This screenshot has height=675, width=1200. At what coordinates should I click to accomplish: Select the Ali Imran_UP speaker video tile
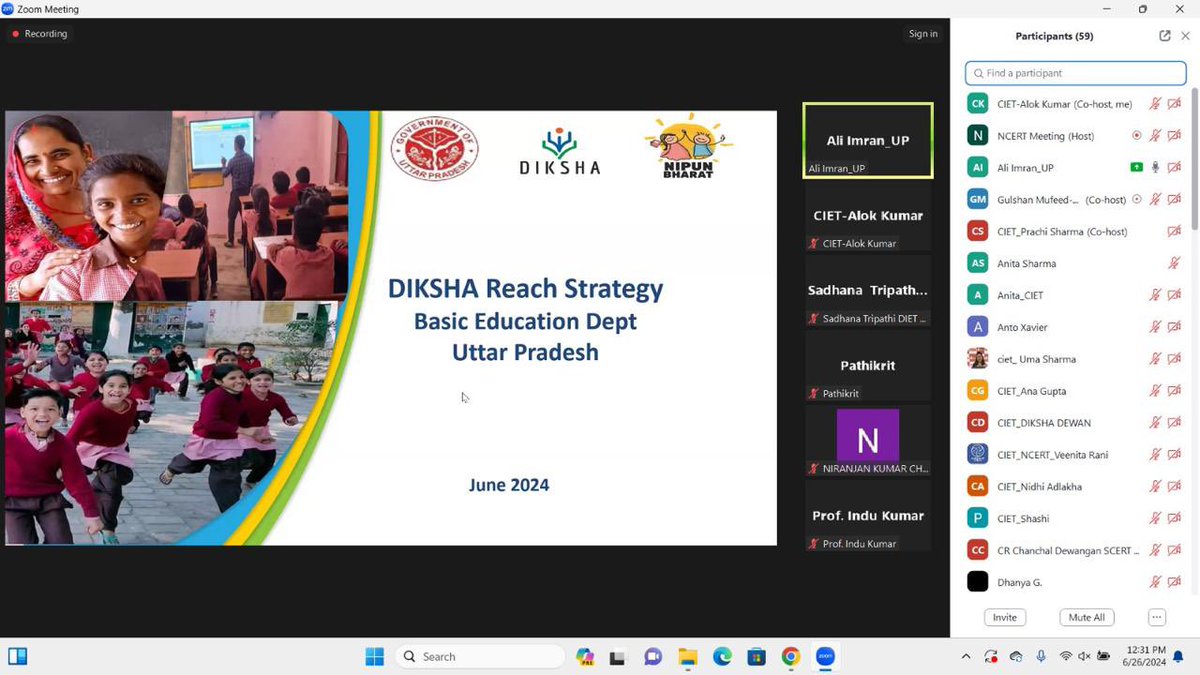pyautogui.click(x=868, y=140)
